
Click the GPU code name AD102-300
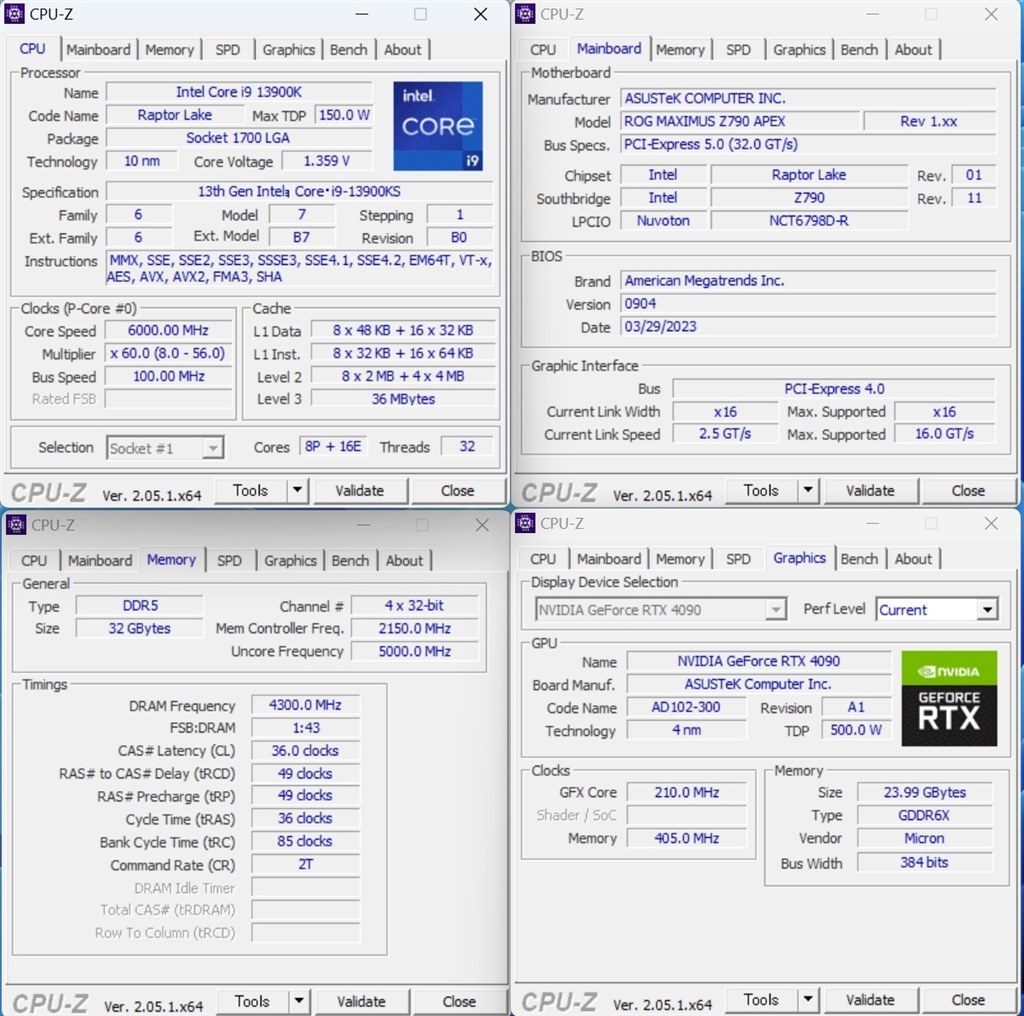click(x=686, y=707)
